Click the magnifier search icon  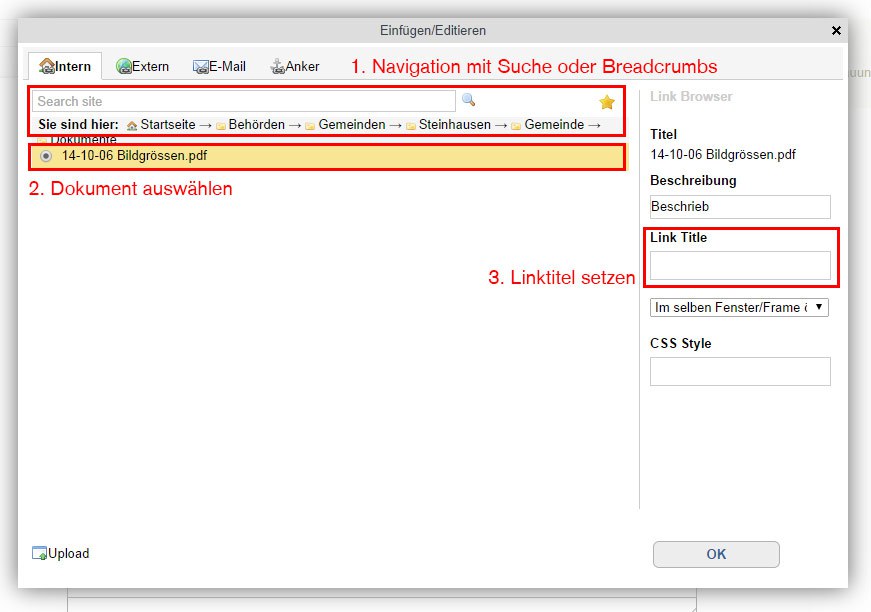468,101
